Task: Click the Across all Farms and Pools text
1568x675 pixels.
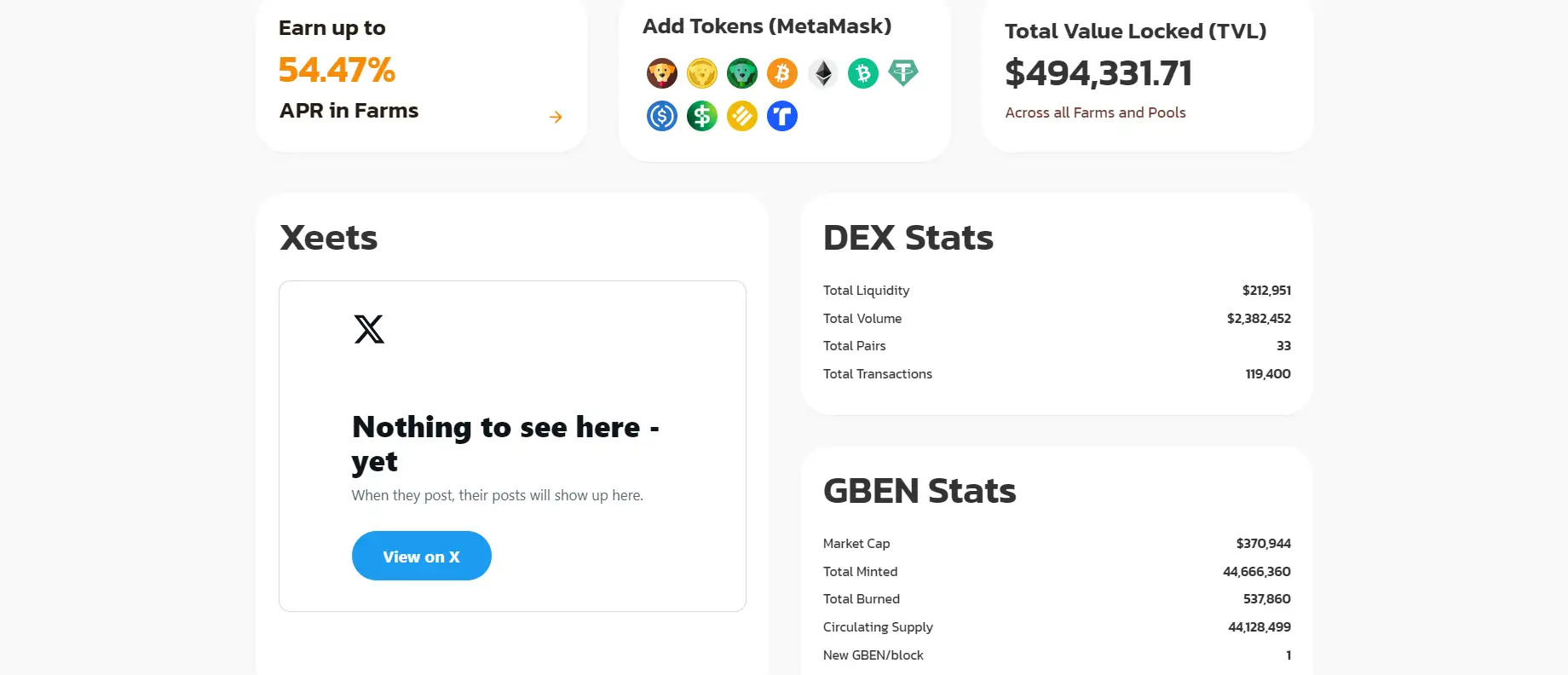Action: point(1095,112)
